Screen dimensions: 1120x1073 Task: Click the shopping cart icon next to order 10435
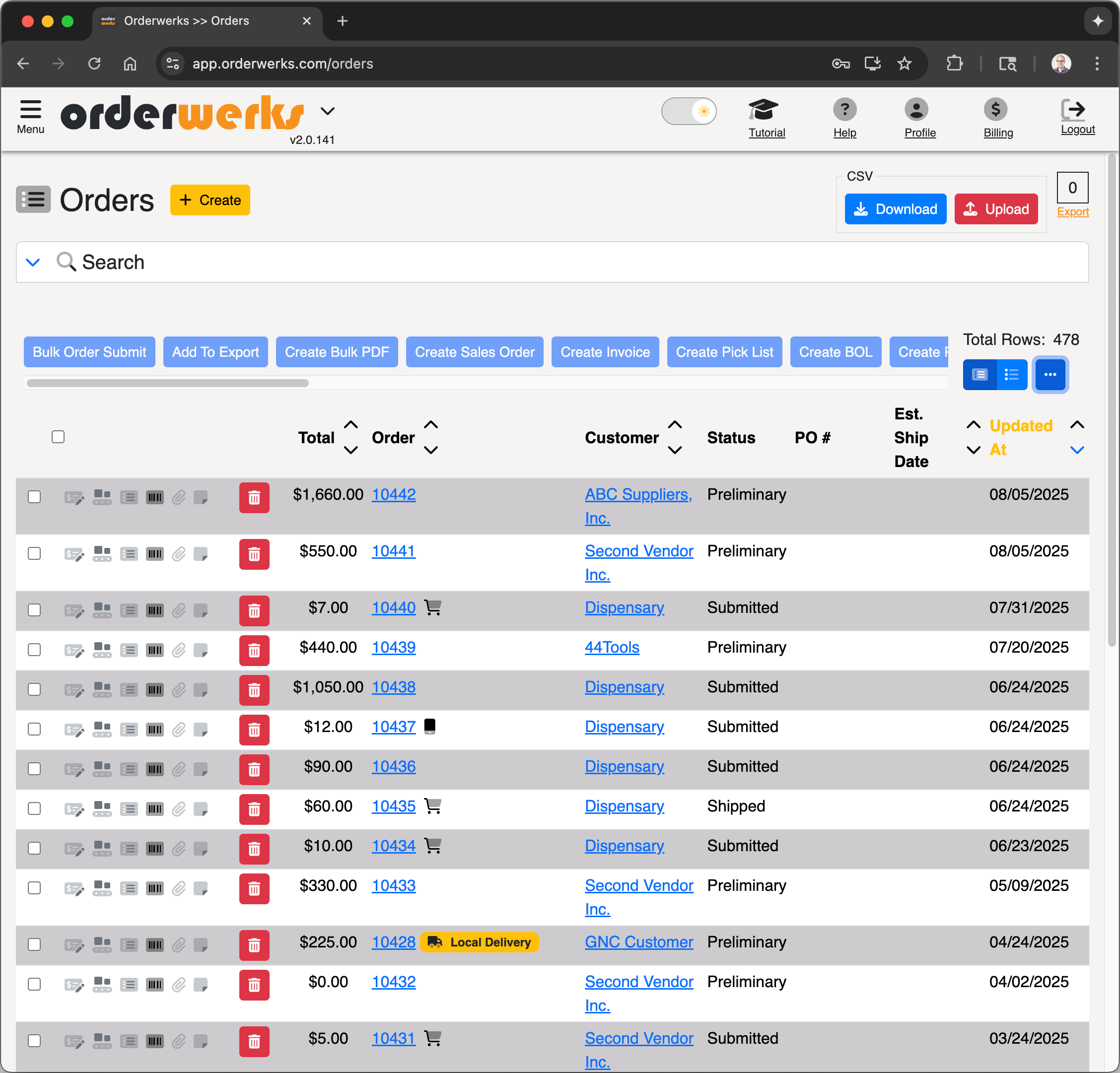pos(432,806)
